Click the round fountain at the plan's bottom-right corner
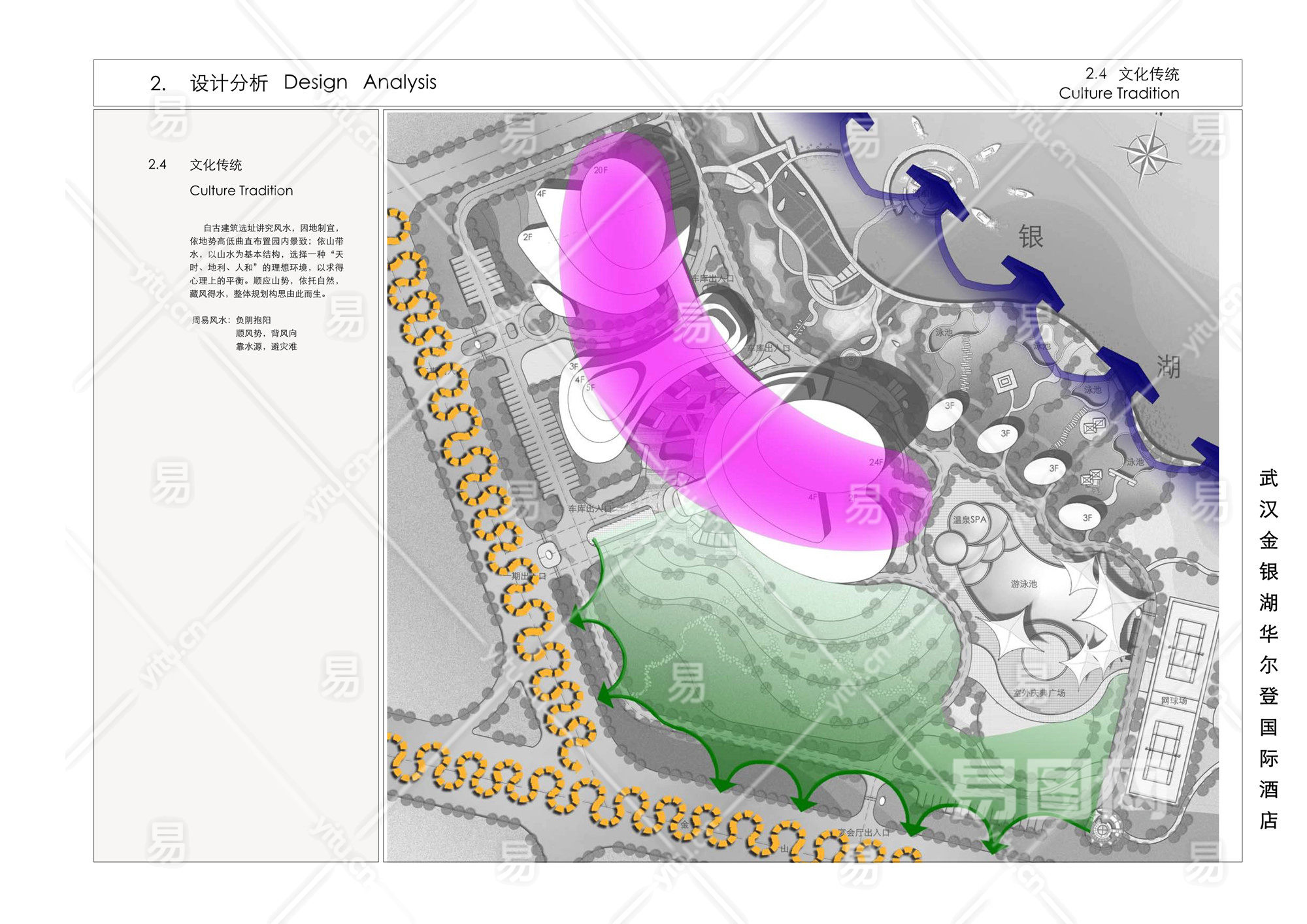 [1103, 829]
